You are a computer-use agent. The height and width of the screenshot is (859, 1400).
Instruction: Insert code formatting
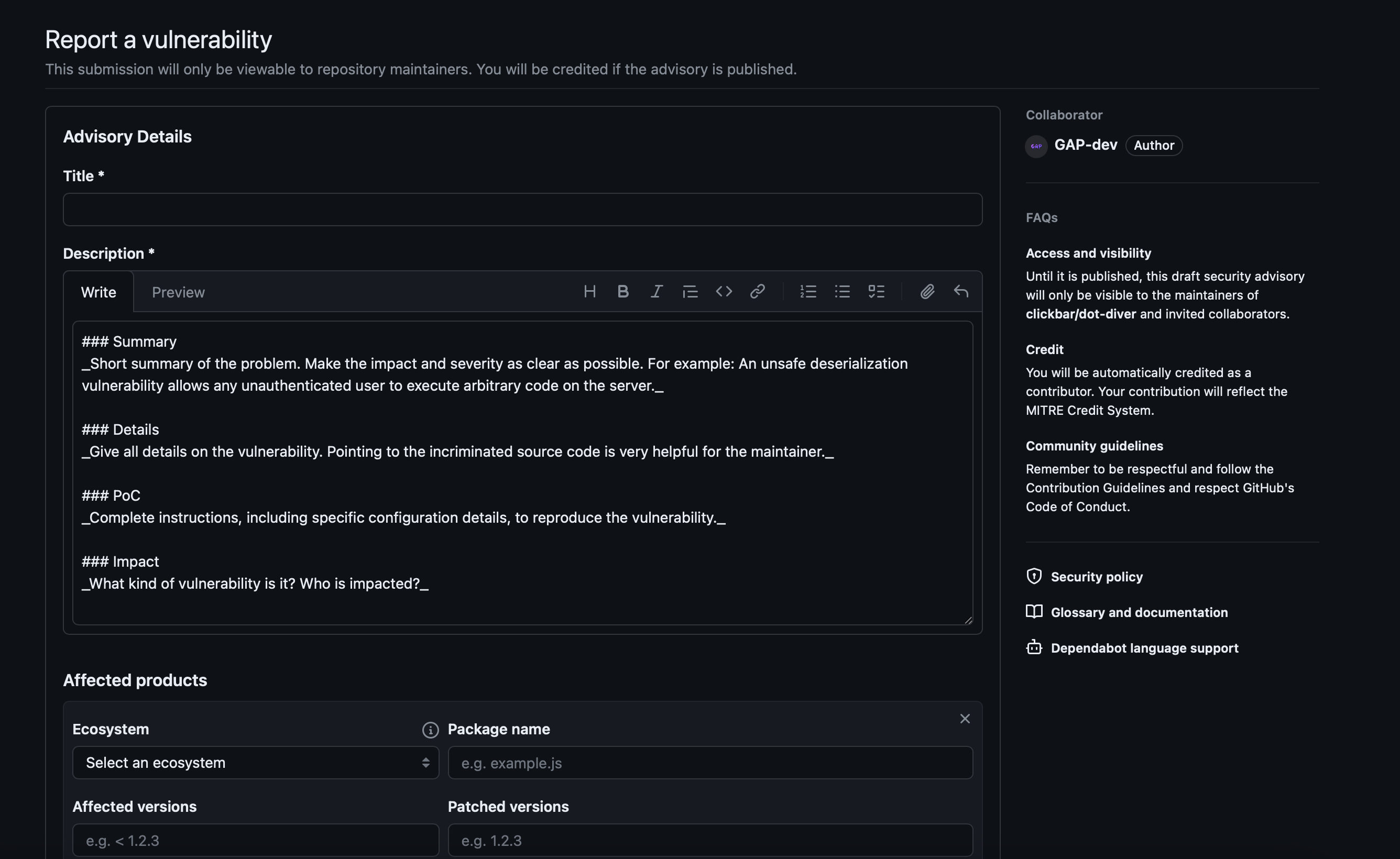(x=723, y=291)
